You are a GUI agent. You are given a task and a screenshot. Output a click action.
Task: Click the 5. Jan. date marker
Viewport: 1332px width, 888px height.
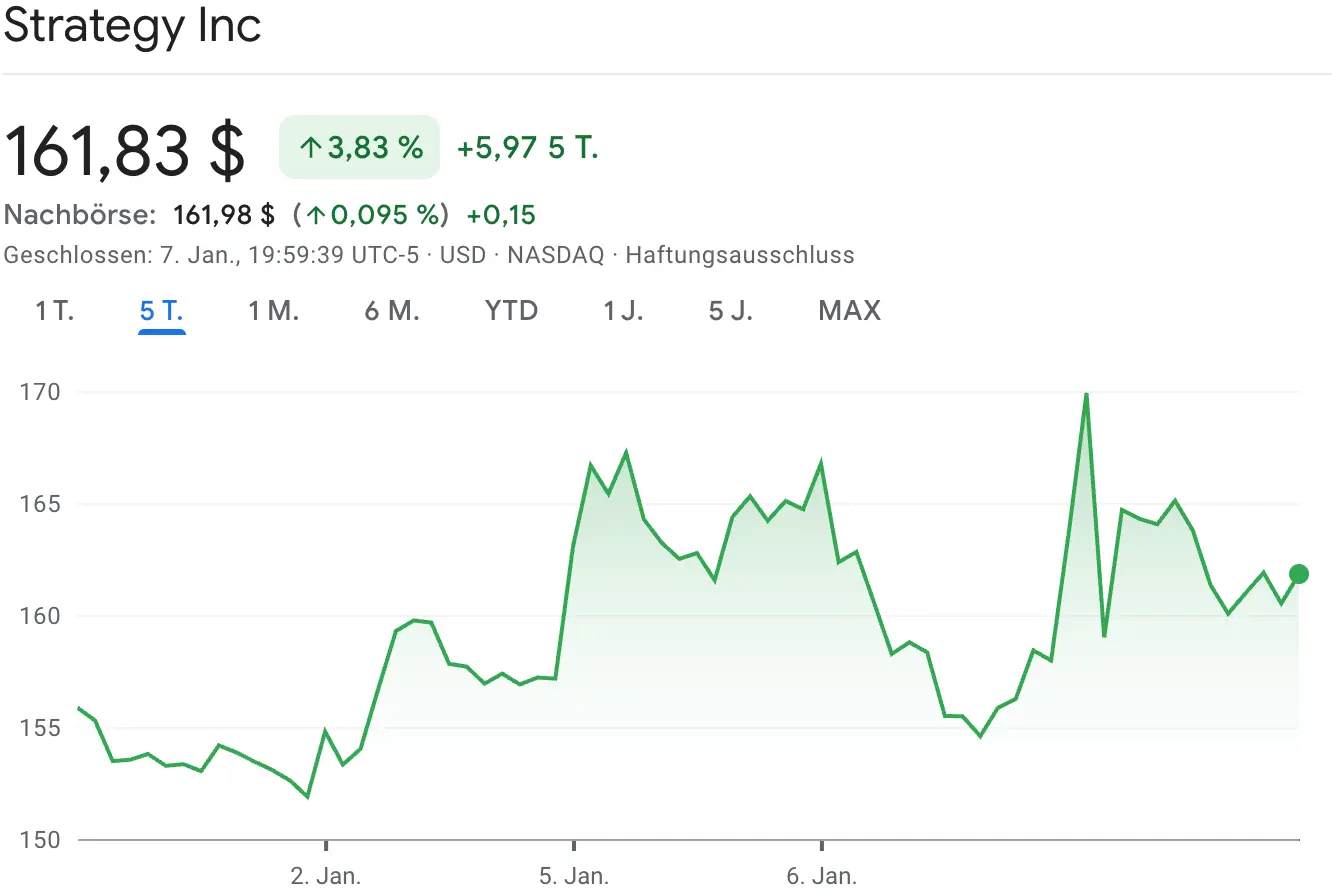coord(574,876)
